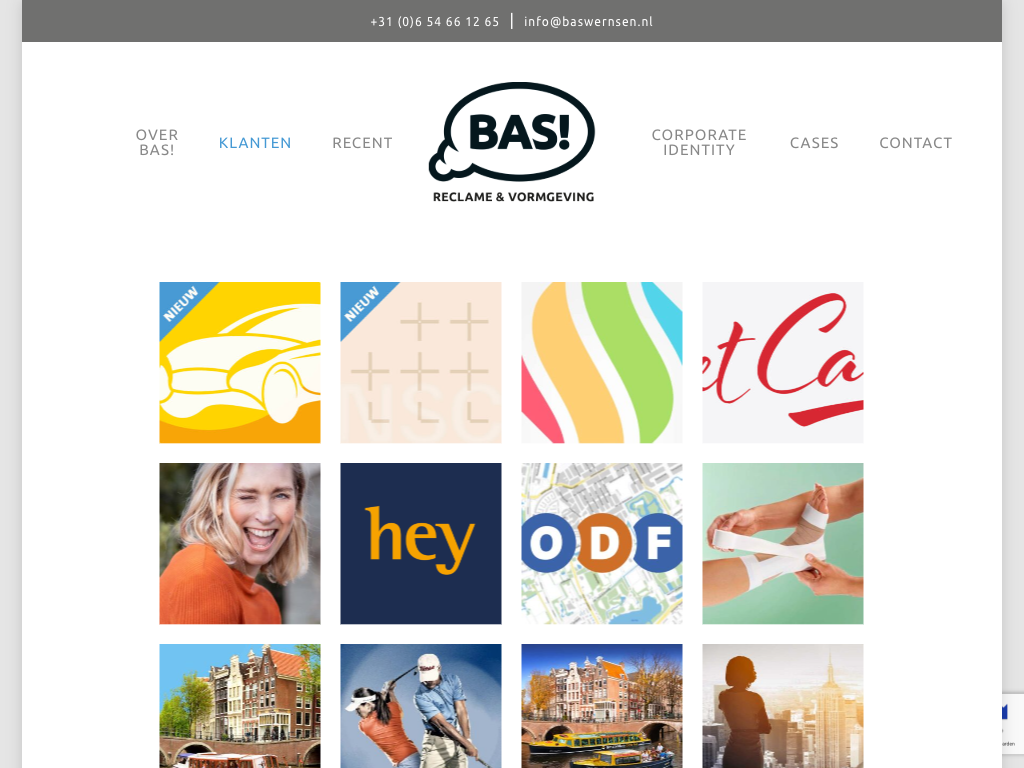1024x768 pixels.
Task: Open the yellow car client tile
Action: click(x=240, y=362)
